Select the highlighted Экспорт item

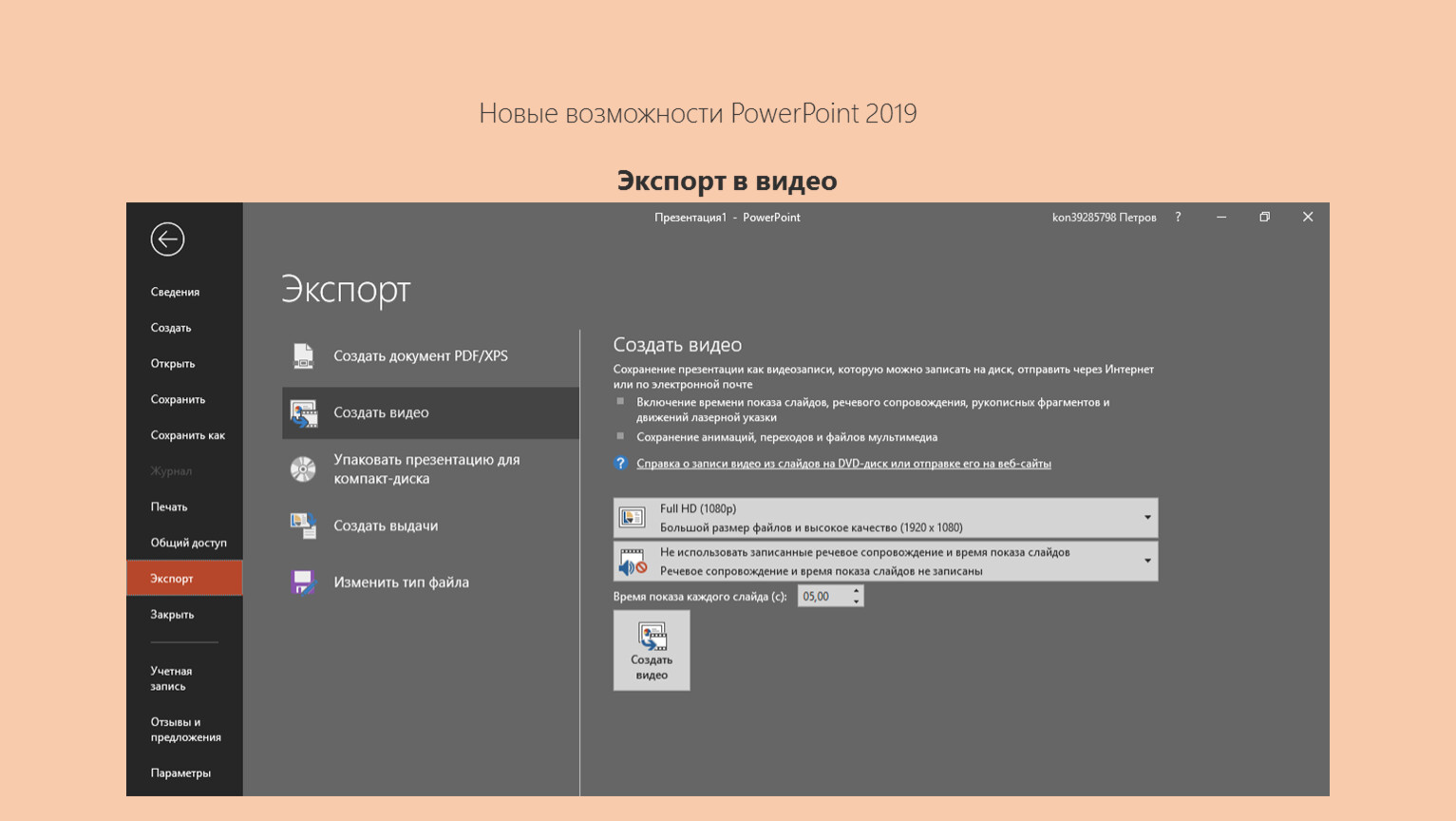(x=184, y=578)
